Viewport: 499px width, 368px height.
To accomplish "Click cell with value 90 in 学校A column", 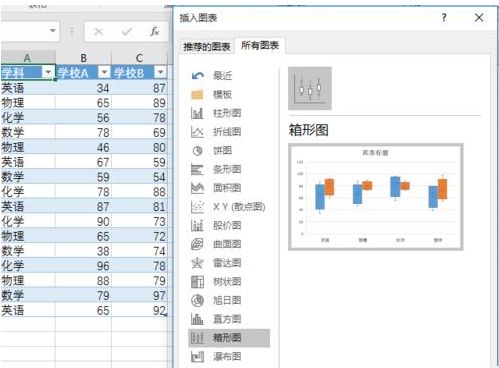I will point(83,221).
